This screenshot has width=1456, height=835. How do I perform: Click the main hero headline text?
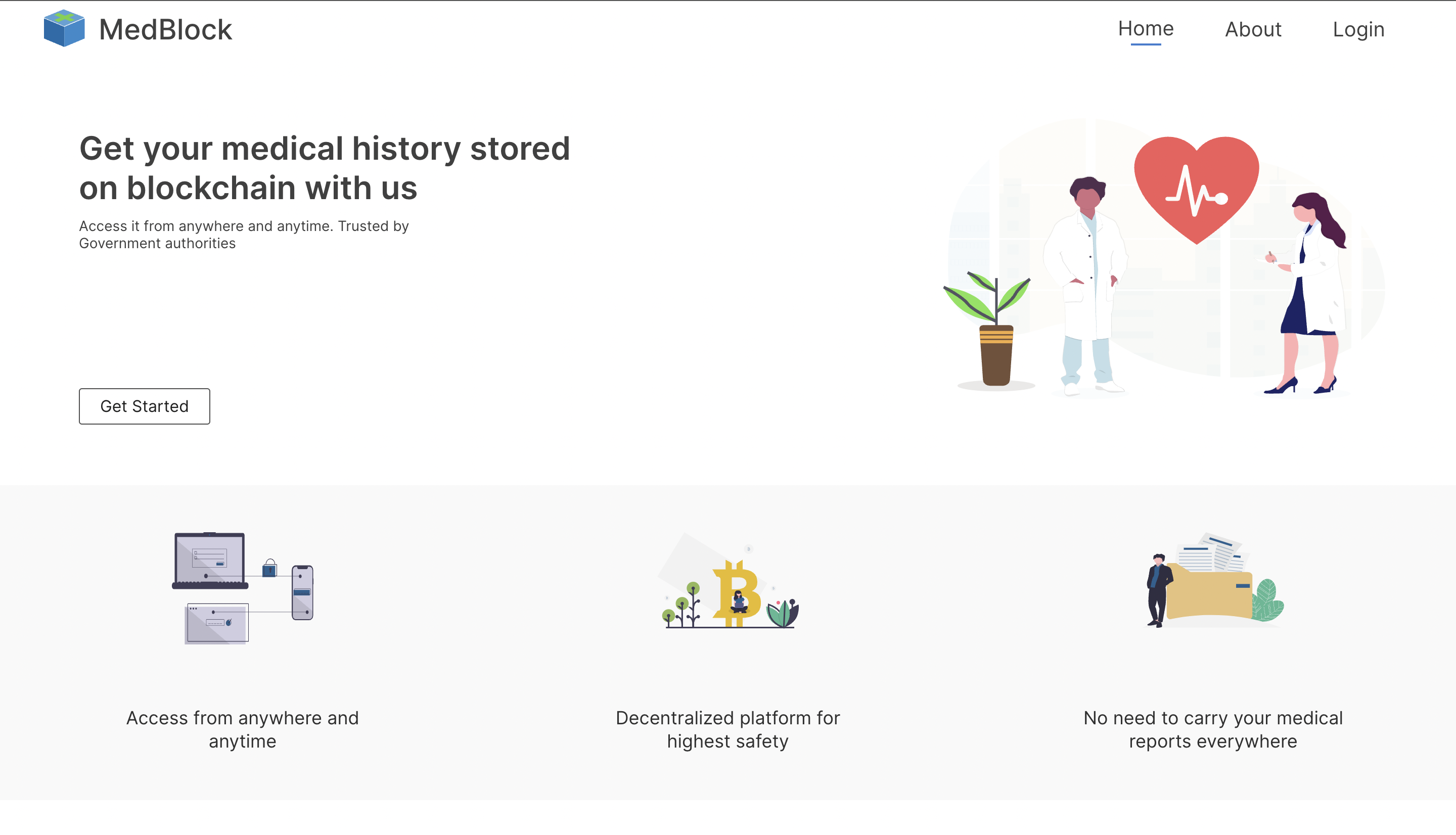pos(324,167)
